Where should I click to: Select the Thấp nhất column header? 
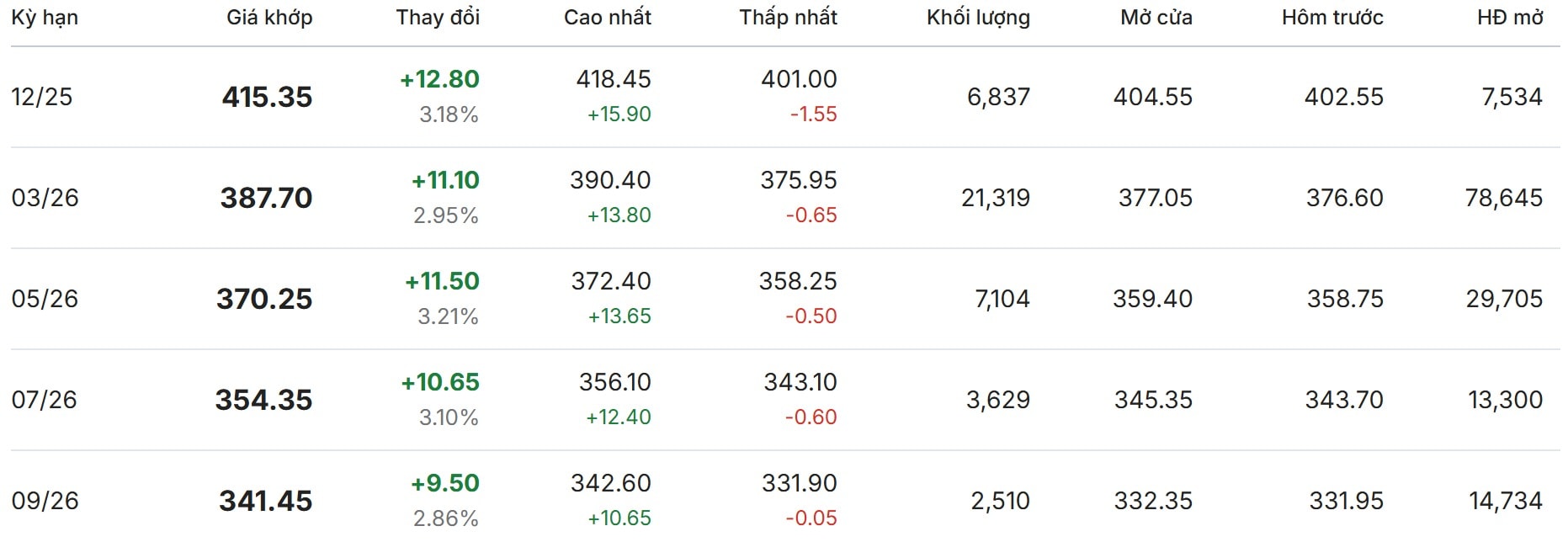point(788,18)
